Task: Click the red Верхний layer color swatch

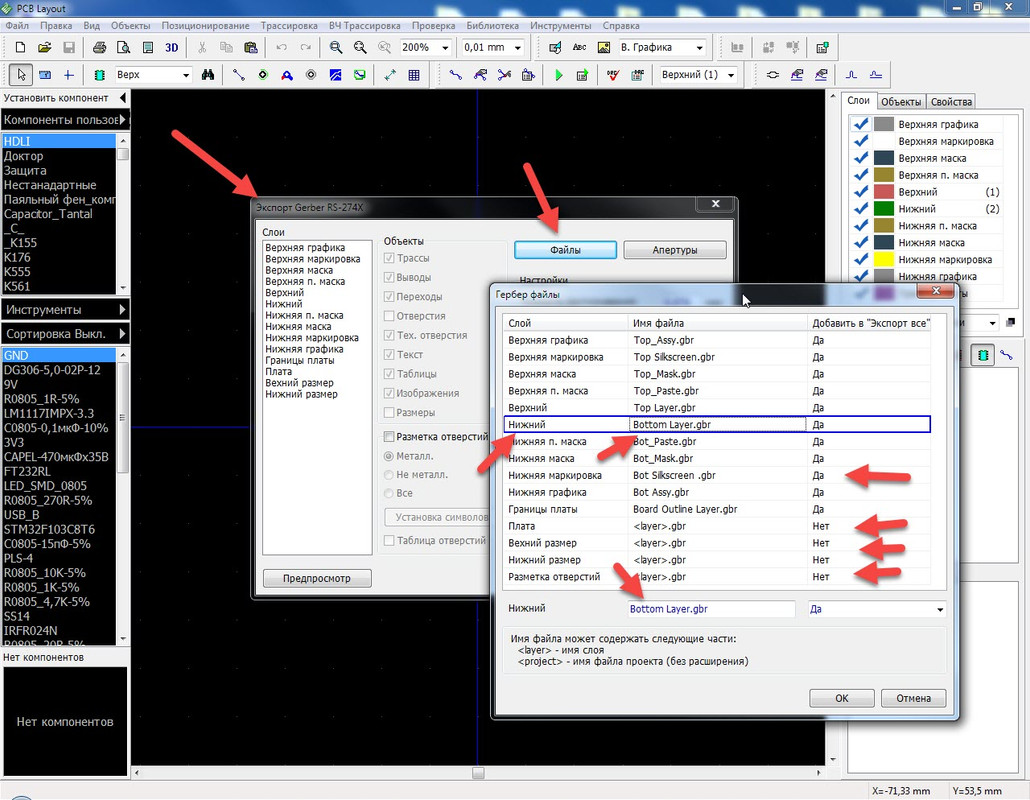Action: click(x=884, y=192)
